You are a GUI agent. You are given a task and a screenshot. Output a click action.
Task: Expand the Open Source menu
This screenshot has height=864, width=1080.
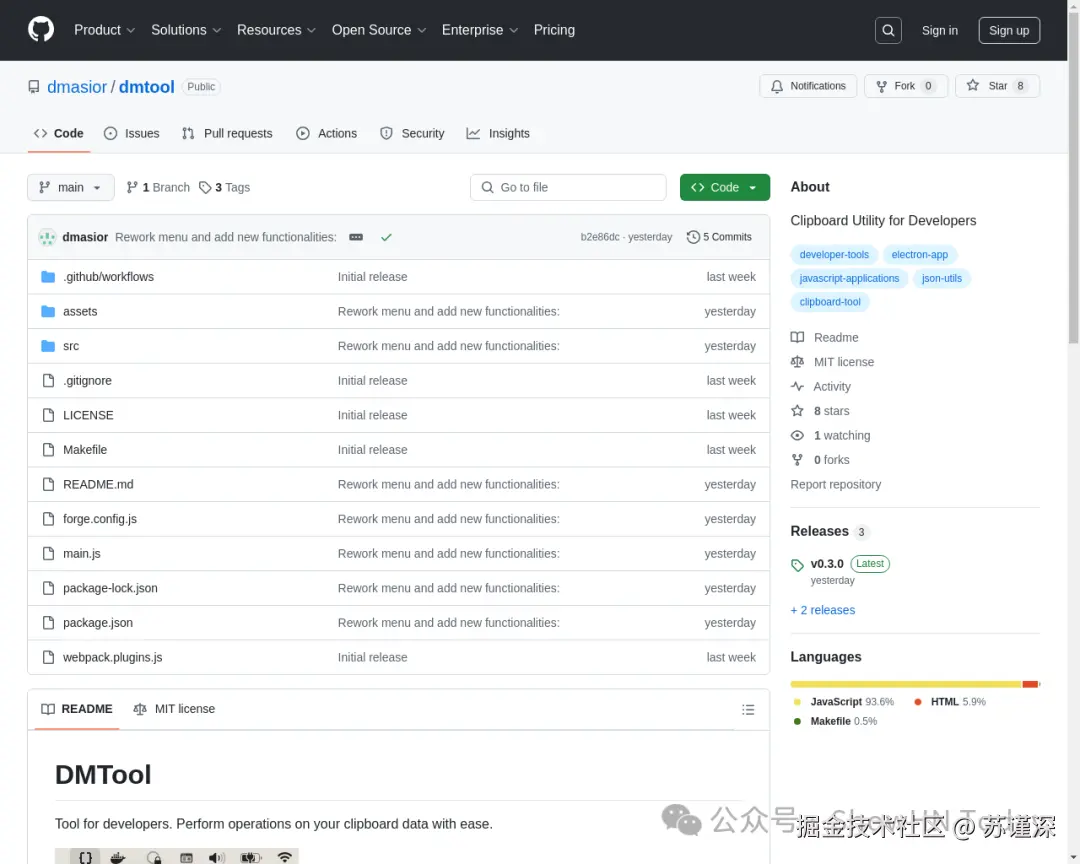pyautogui.click(x=379, y=30)
